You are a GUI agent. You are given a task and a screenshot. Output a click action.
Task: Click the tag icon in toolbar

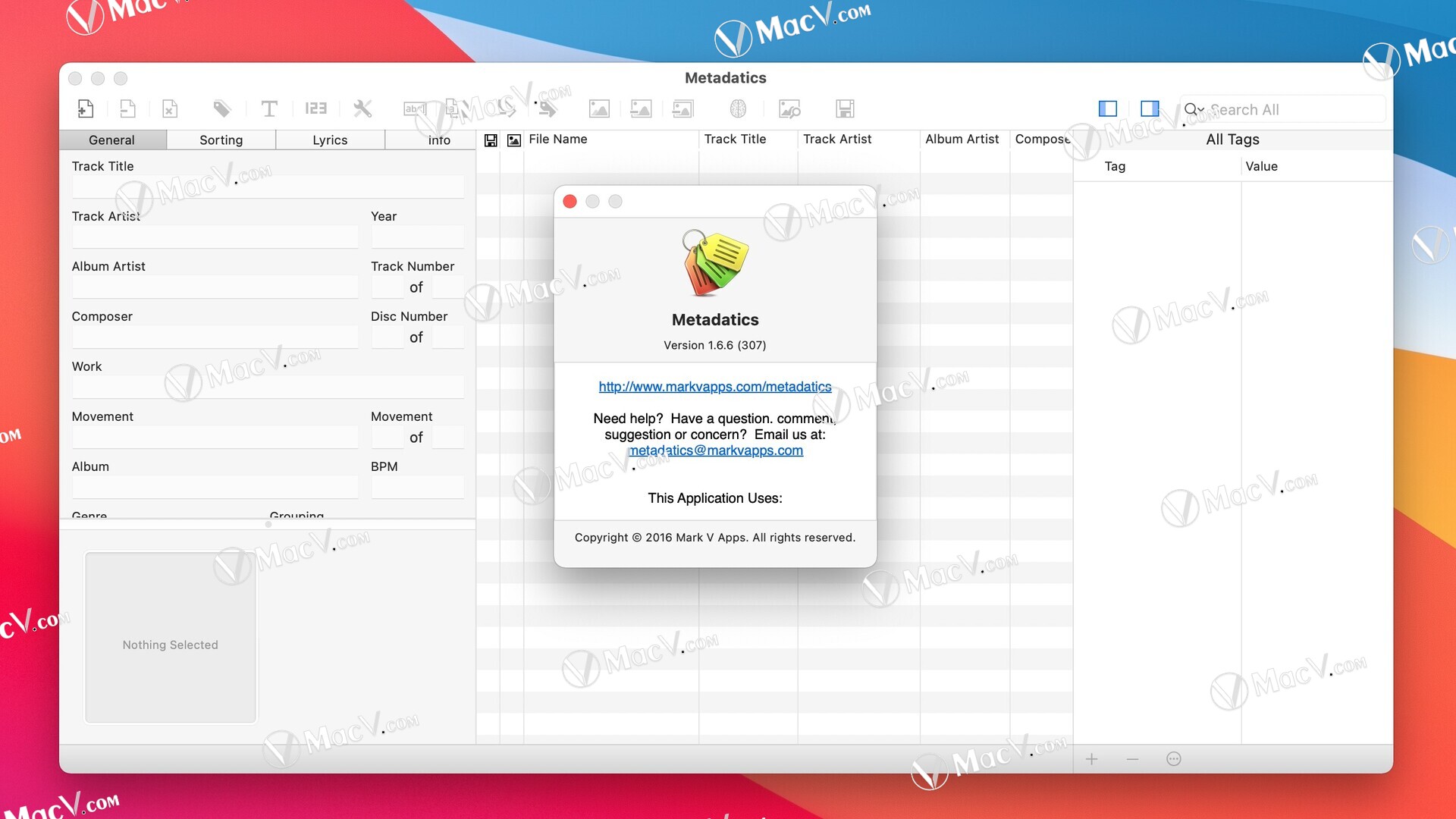pos(221,109)
